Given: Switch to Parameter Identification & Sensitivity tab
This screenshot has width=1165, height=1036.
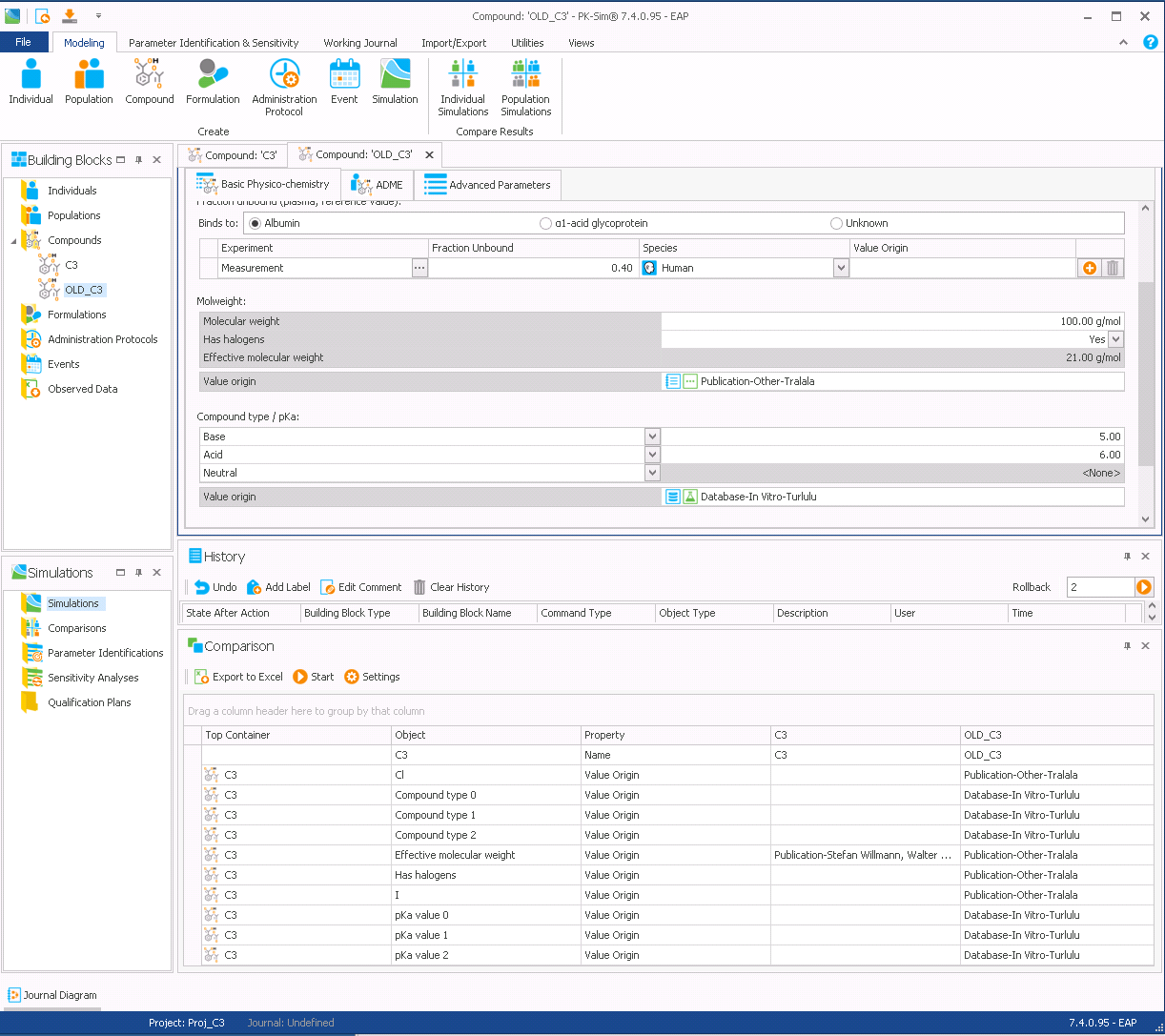Looking at the screenshot, I should [x=214, y=43].
